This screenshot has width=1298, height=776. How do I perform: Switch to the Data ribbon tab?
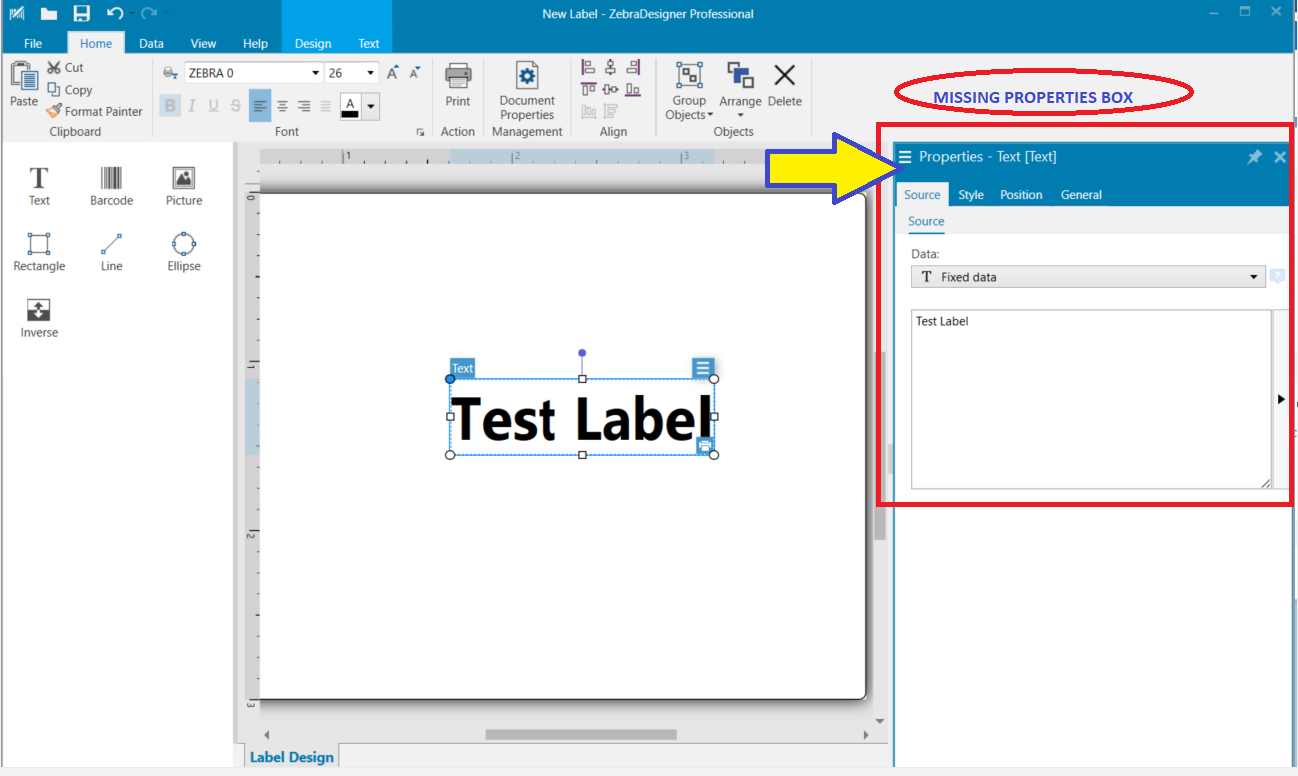tap(151, 43)
